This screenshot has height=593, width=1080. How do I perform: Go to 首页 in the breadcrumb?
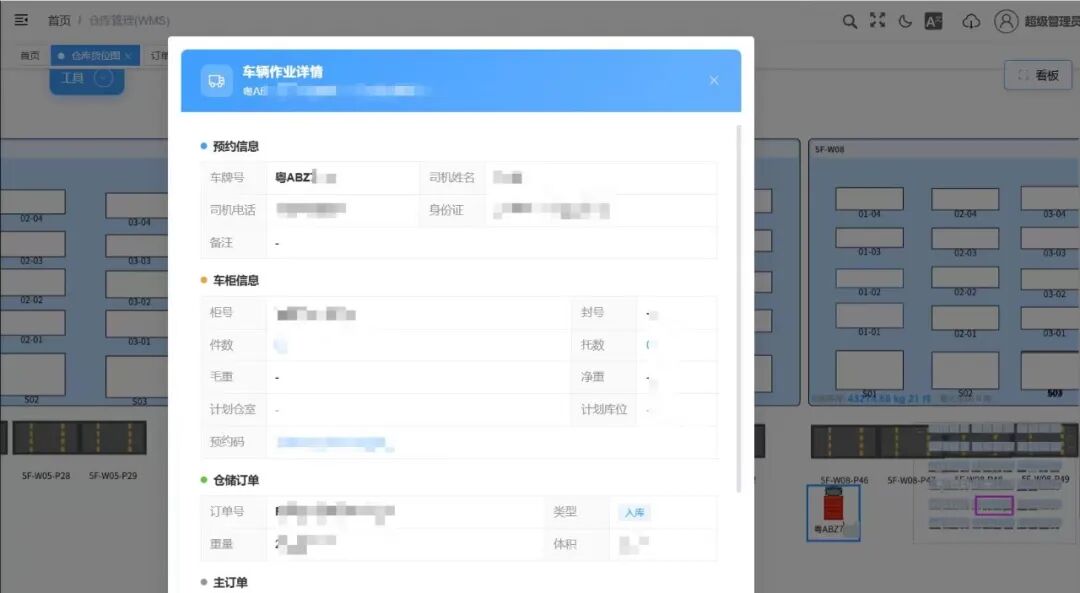click(x=59, y=21)
